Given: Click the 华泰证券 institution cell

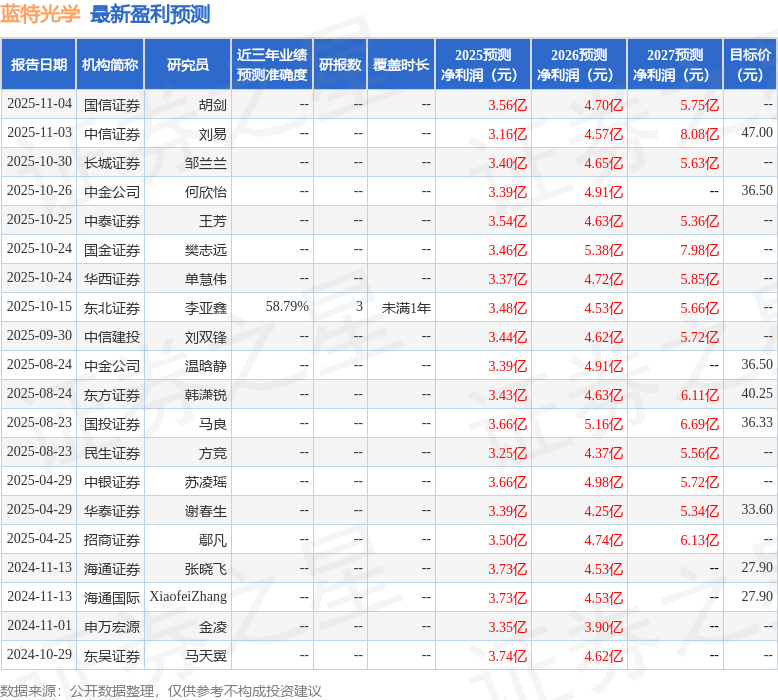Looking at the screenshot, I should (x=112, y=511).
